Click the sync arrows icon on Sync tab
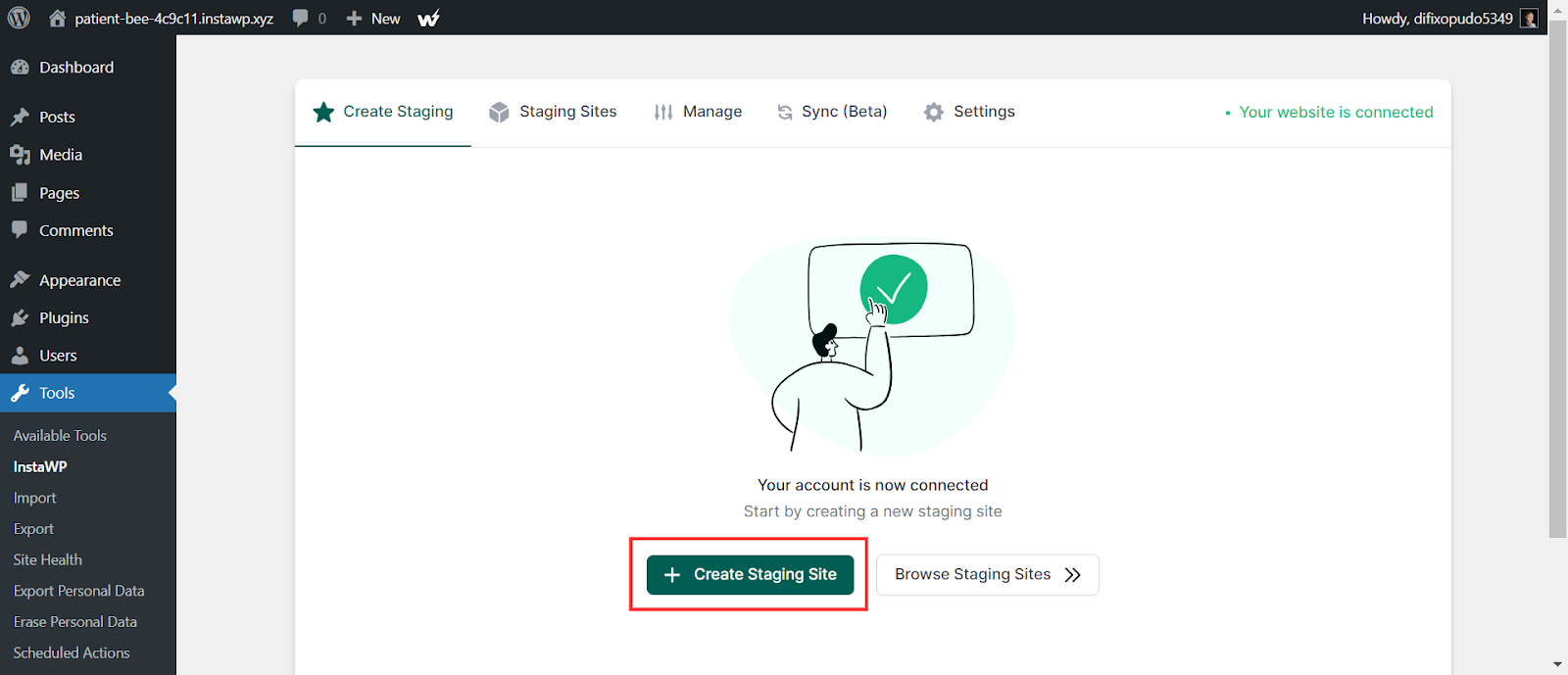 (785, 112)
